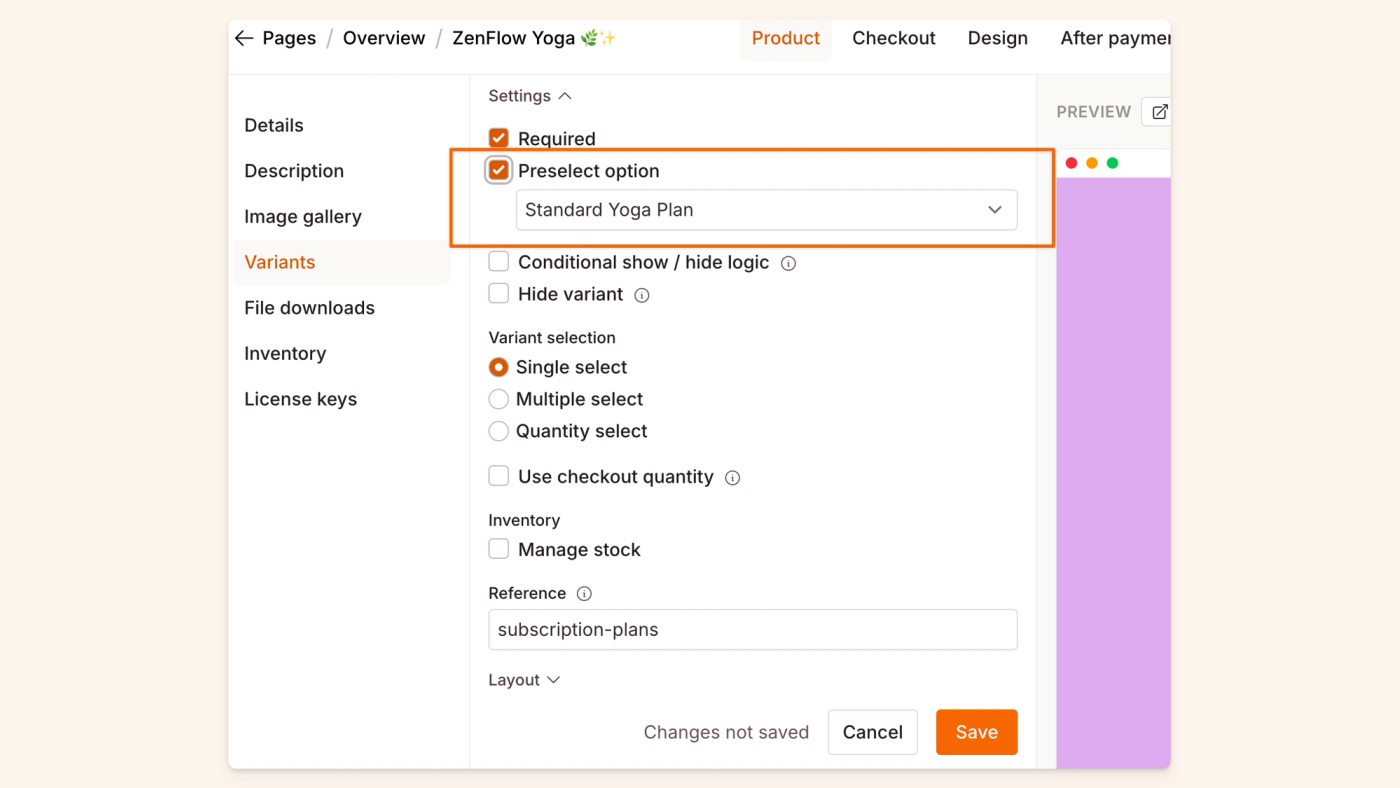Click info icon beside Hide variant
Viewport: 1400px width, 788px height.
(642, 295)
